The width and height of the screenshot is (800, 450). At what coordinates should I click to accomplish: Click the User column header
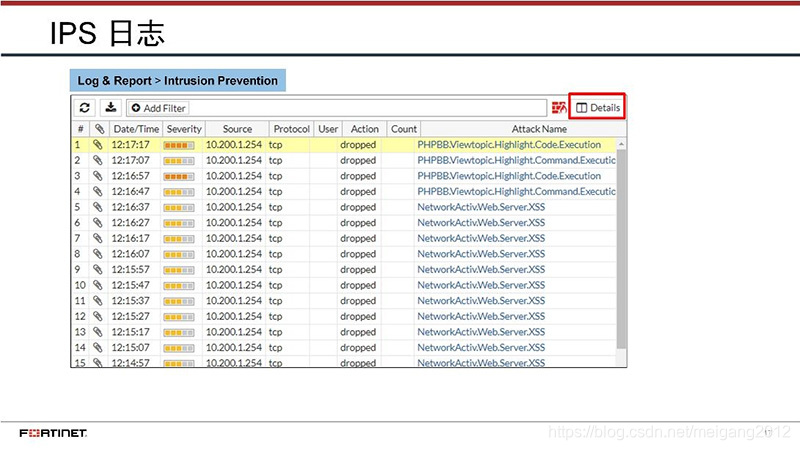point(328,129)
